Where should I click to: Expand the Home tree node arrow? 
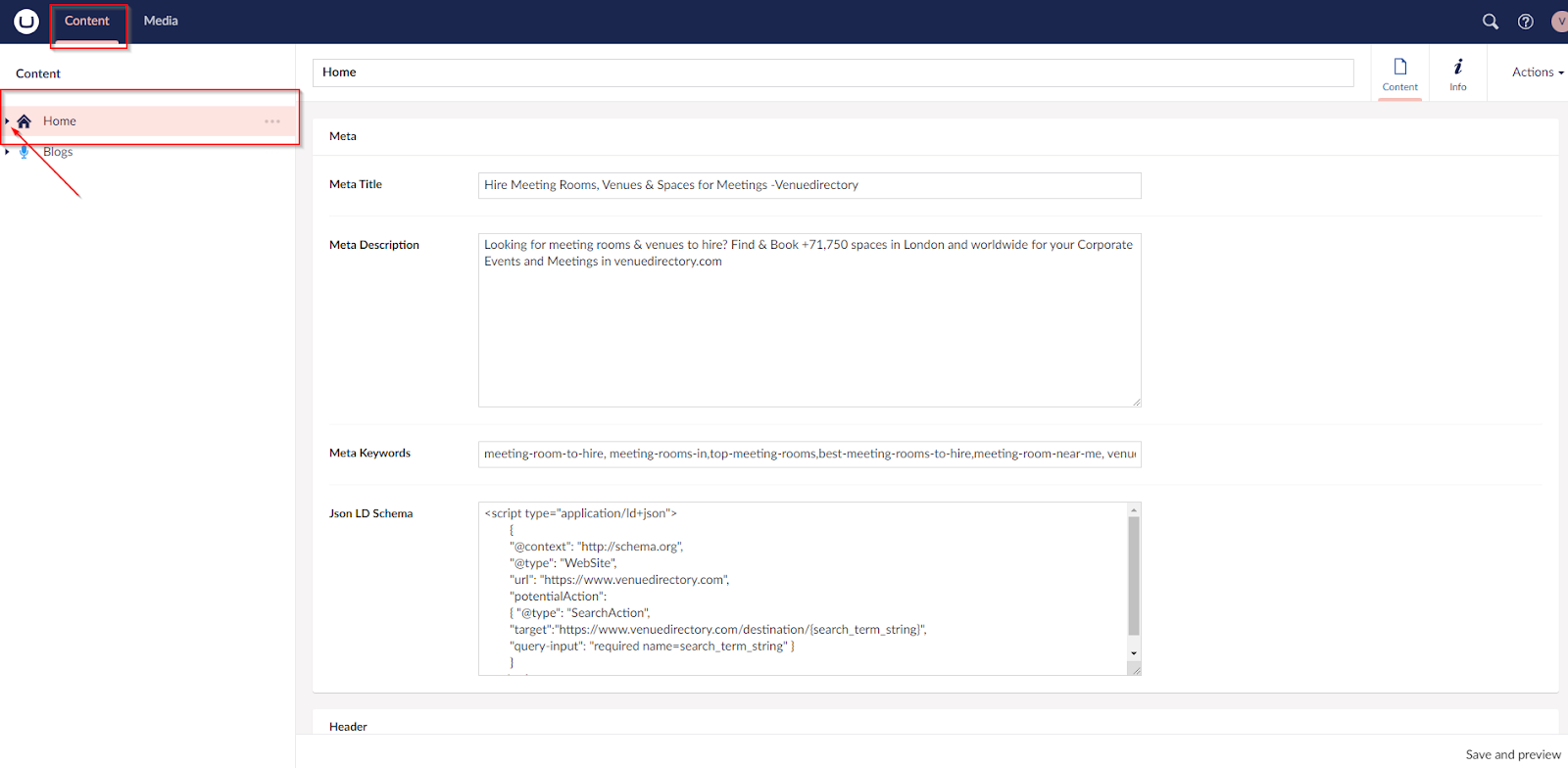coord(7,121)
